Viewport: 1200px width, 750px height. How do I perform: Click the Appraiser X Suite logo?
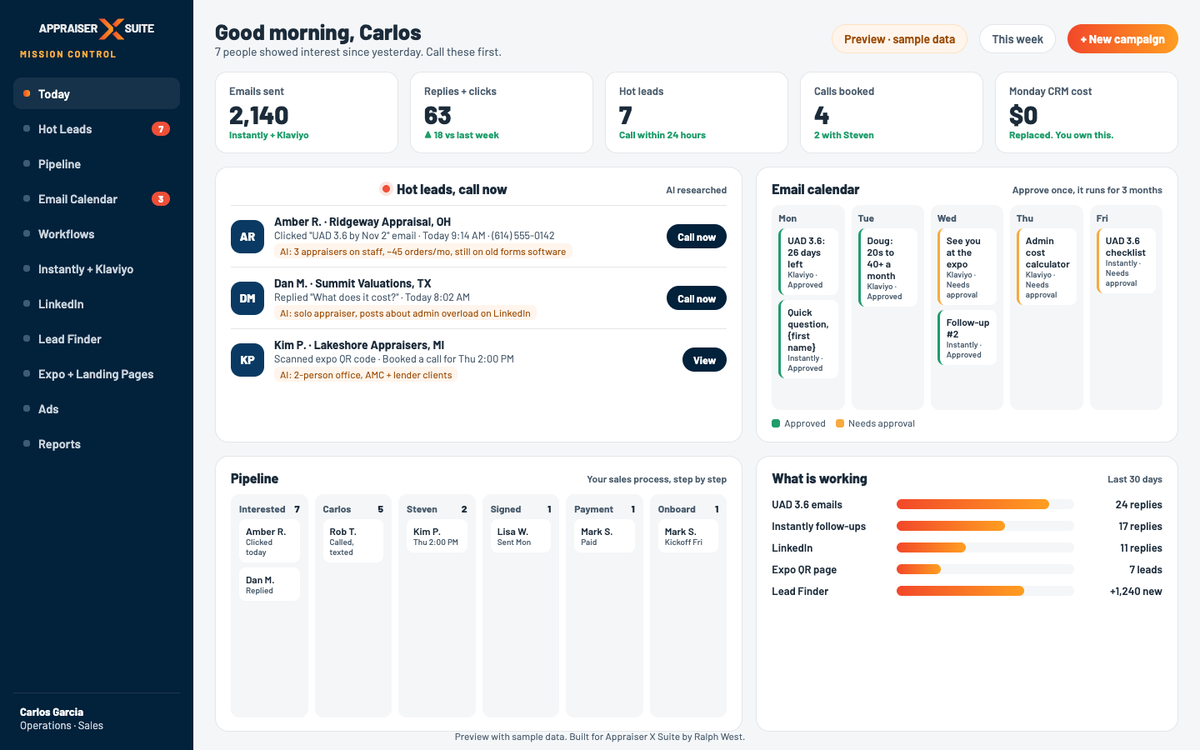[96, 28]
